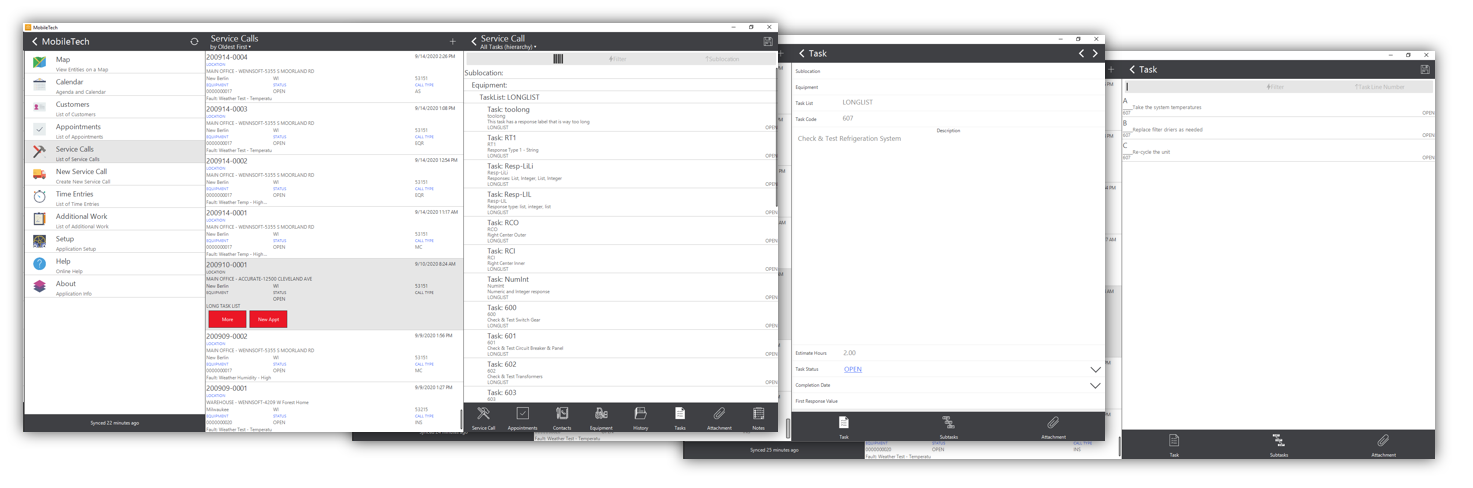Click the barcode scan icon in Service Call
Image resolution: width=1473 pixels, height=488 pixels.
tap(557, 59)
